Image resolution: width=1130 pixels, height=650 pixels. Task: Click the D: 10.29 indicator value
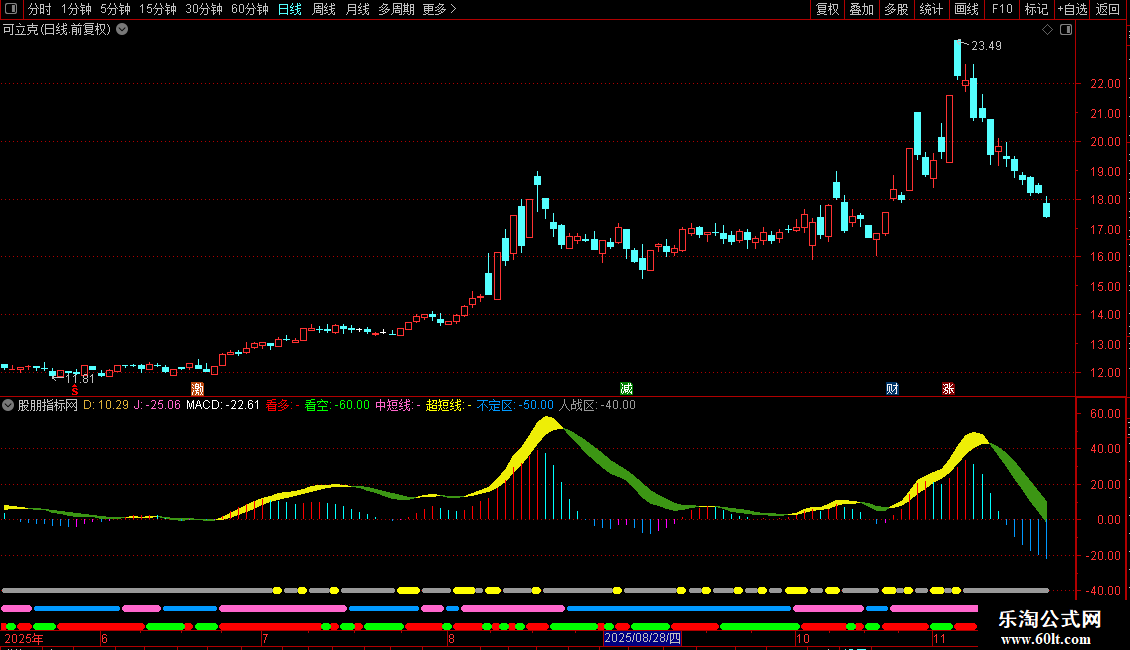(106, 406)
